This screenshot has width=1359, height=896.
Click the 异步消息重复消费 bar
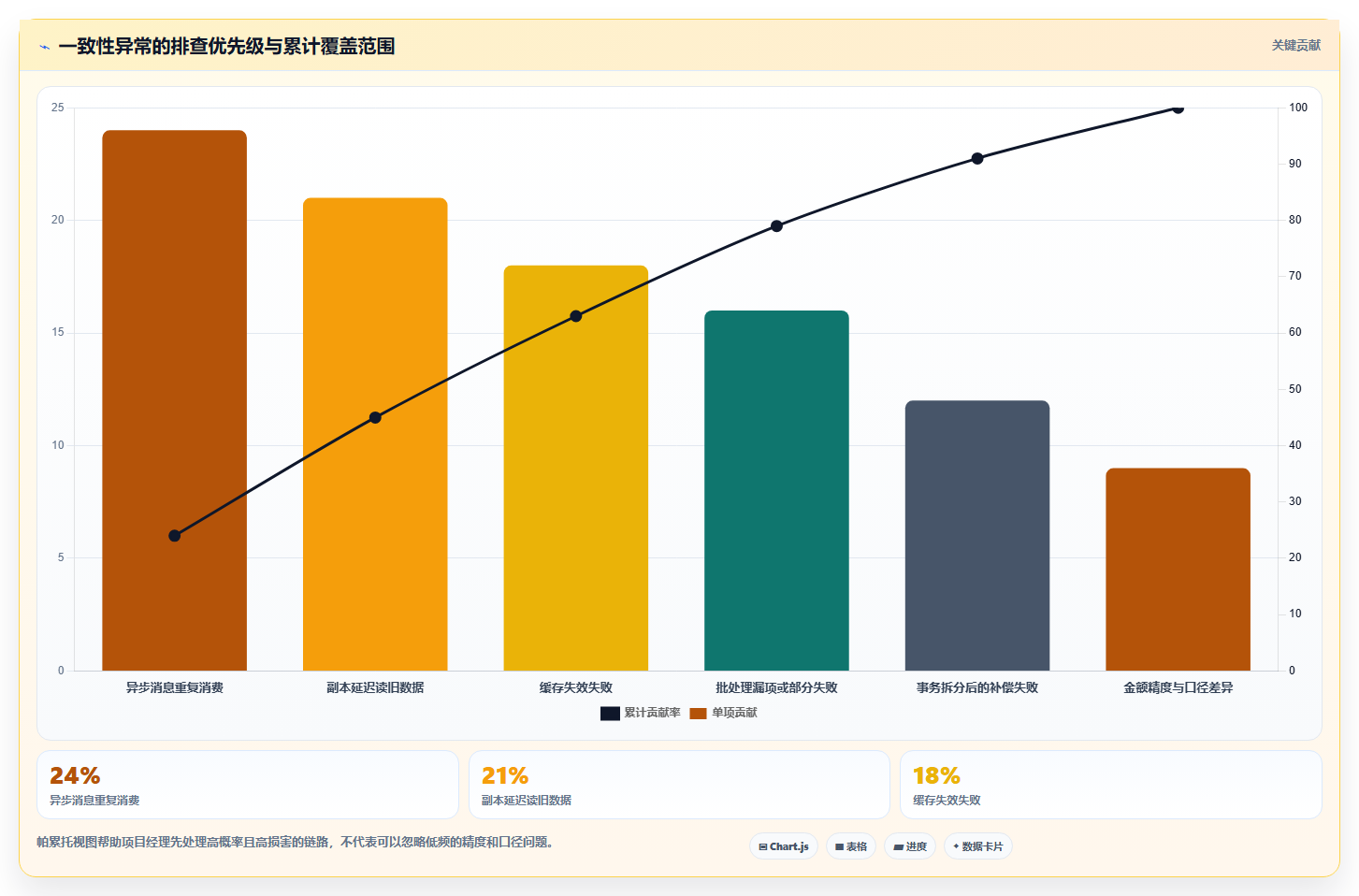[175, 400]
